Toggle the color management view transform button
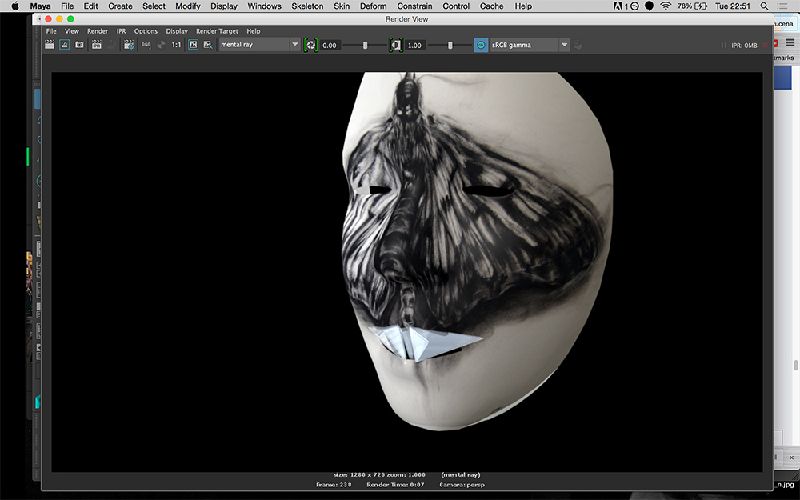The width and height of the screenshot is (800, 500). pos(481,45)
